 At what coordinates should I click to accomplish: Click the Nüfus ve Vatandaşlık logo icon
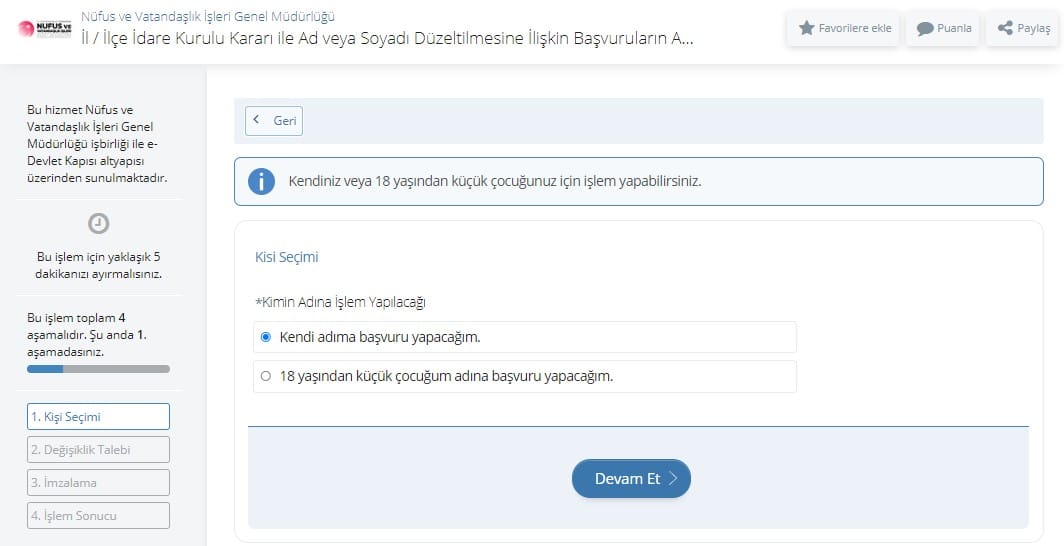pyautogui.click(x=41, y=28)
